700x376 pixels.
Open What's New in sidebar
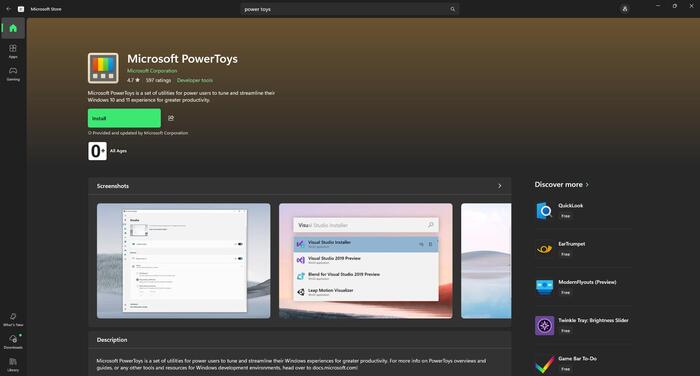click(13, 319)
